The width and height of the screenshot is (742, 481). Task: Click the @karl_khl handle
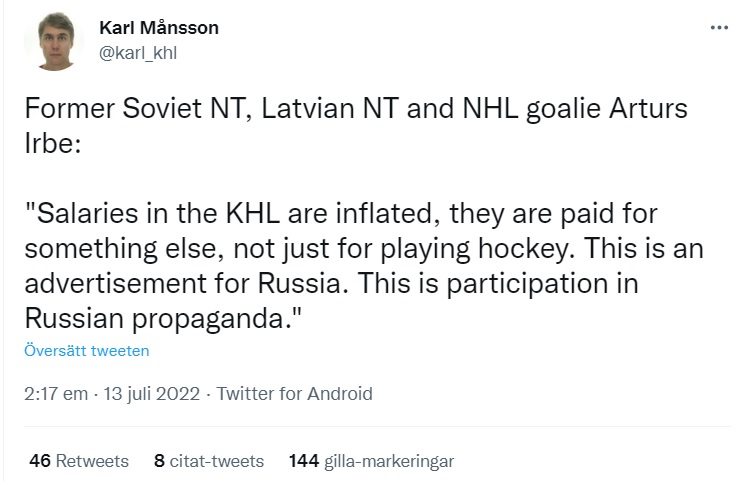(x=138, y=53)
